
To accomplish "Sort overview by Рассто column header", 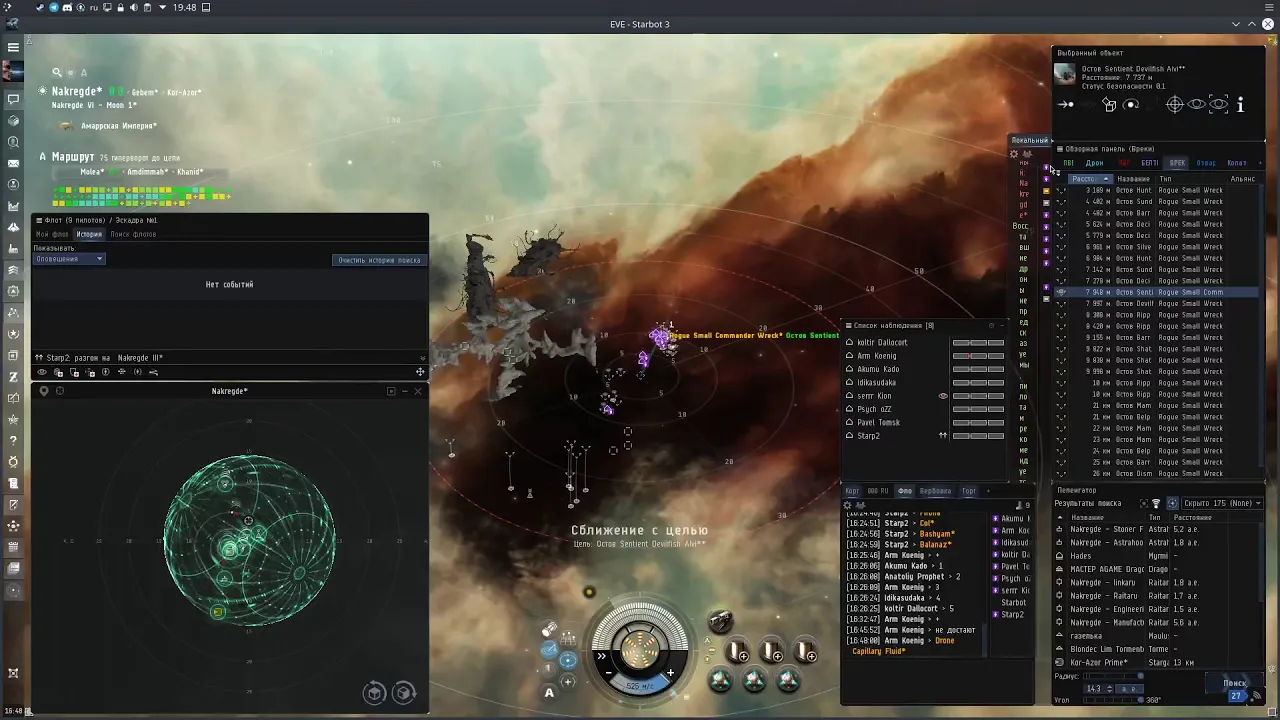I will pyautogui.click(x=1089, y=179).
